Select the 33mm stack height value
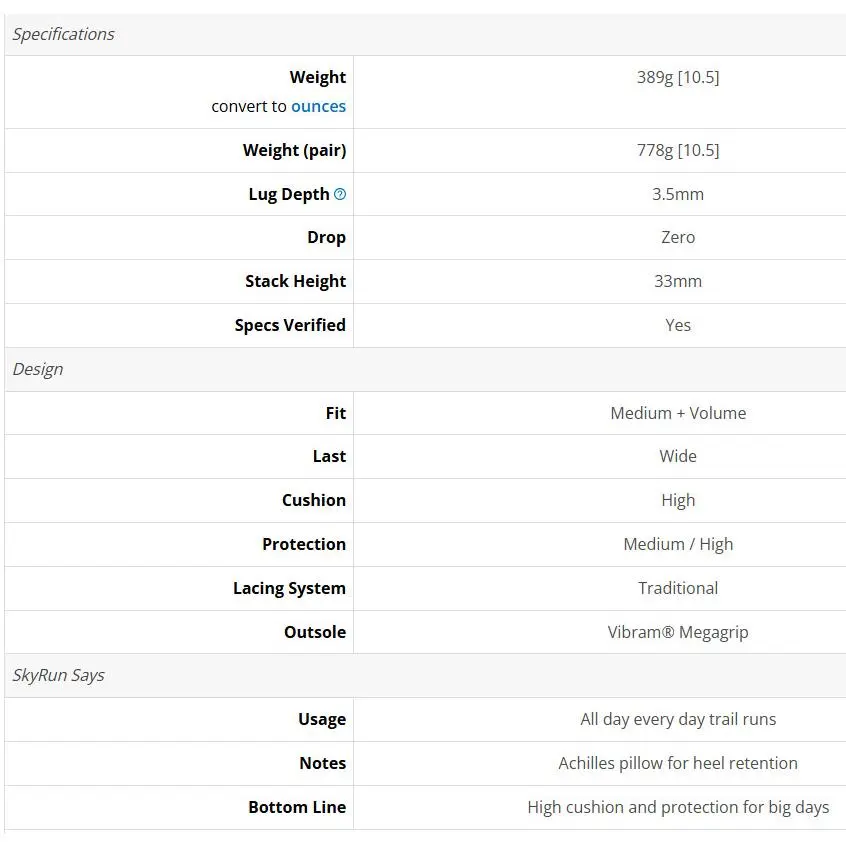The width and height of the screenshot is (846, 846). pos(678,282)
